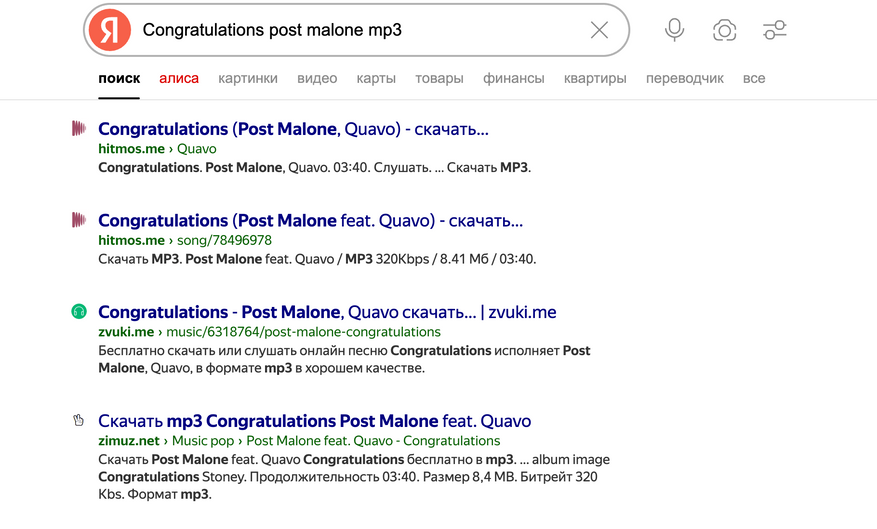
Task: Select the карты tab
Action: (376, 78)
